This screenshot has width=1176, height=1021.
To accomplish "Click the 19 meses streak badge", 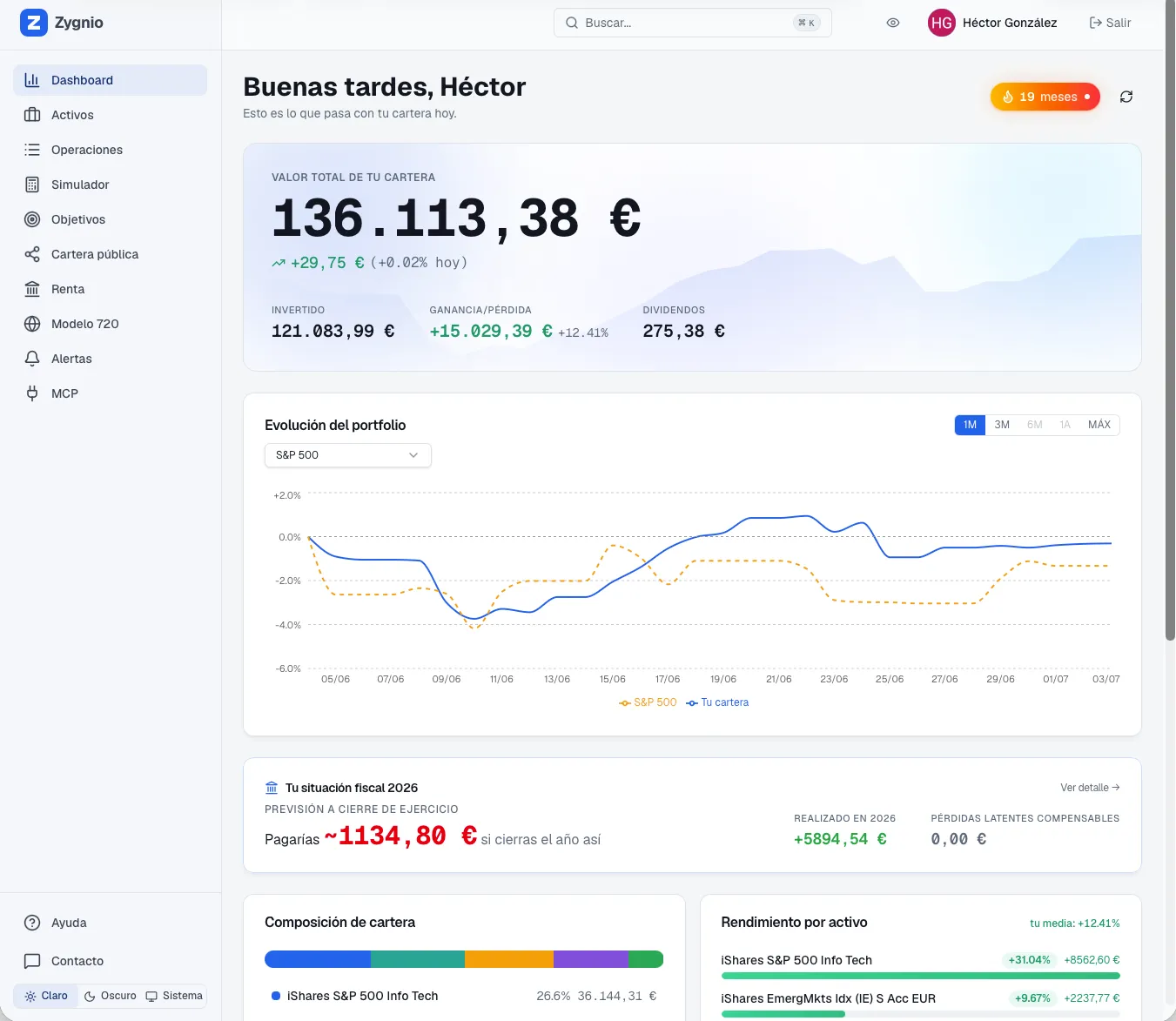I will [1045, 97].
